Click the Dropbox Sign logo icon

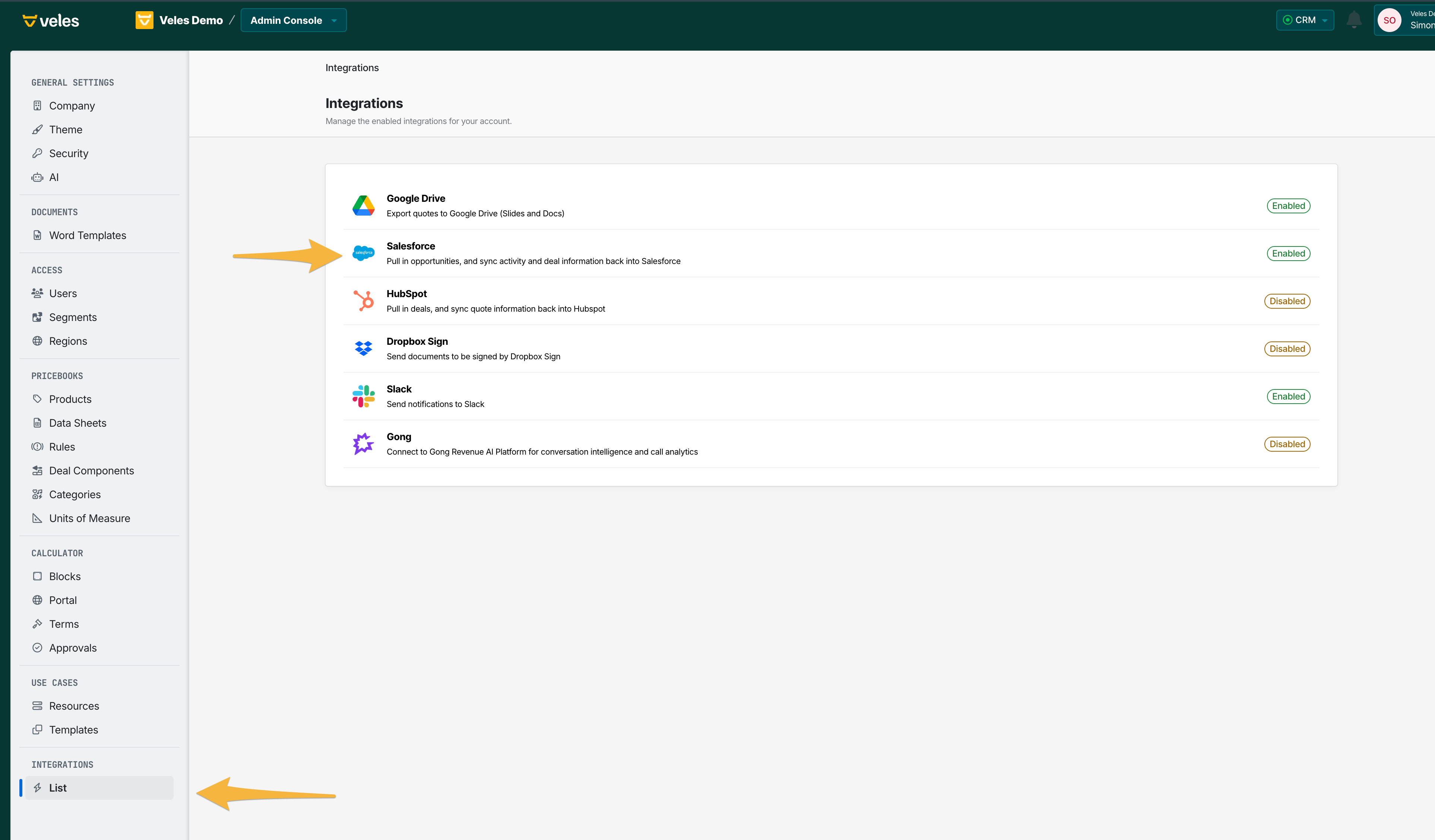pos(363,348)
